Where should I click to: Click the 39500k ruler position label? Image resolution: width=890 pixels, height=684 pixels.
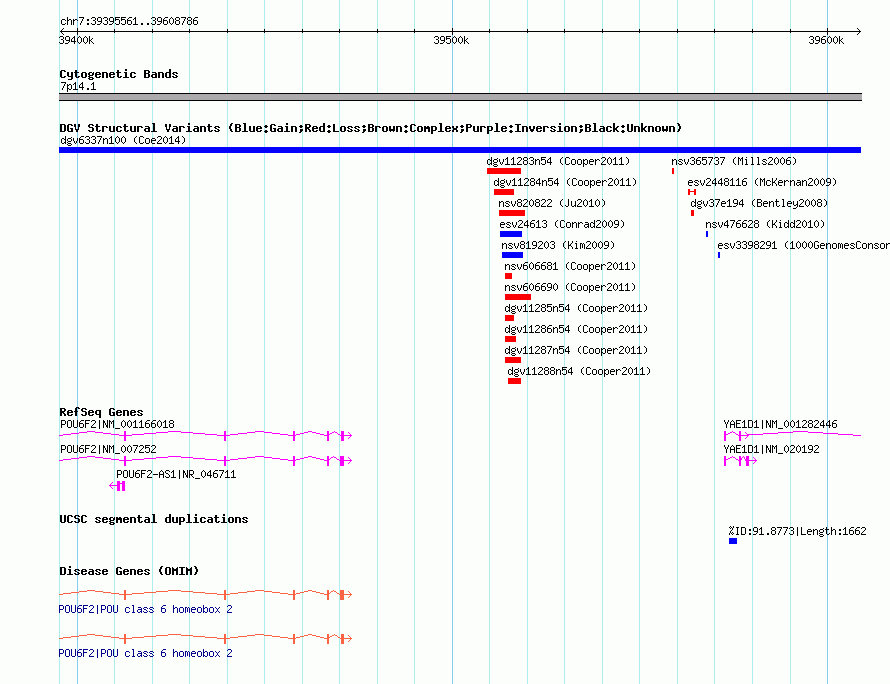click(451, 40)
